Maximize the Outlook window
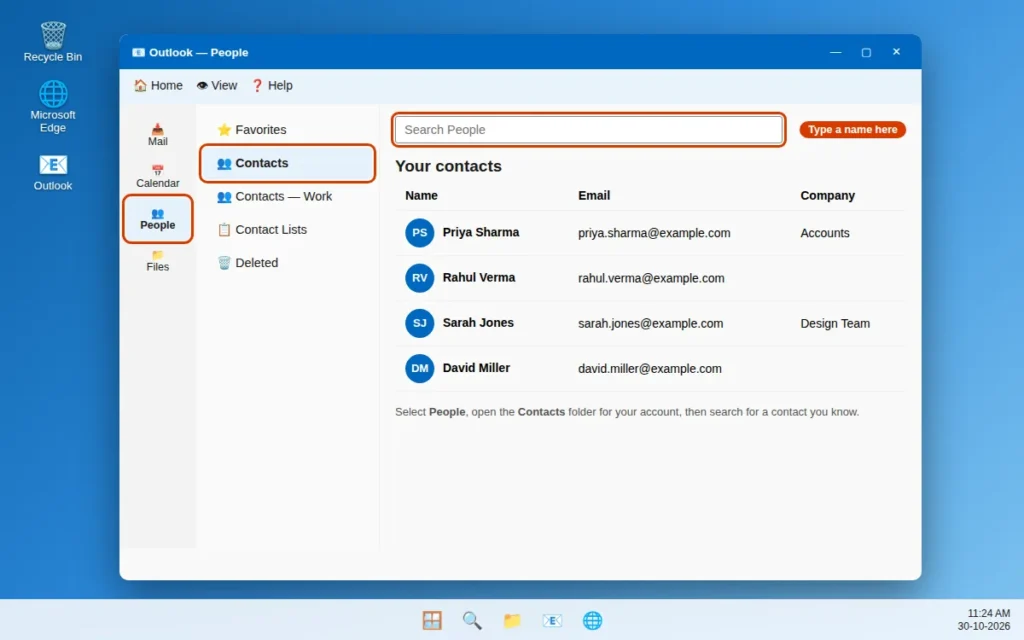Image resolution: width=1024 pixels, height=640 pixels. (x=866, y=52)
